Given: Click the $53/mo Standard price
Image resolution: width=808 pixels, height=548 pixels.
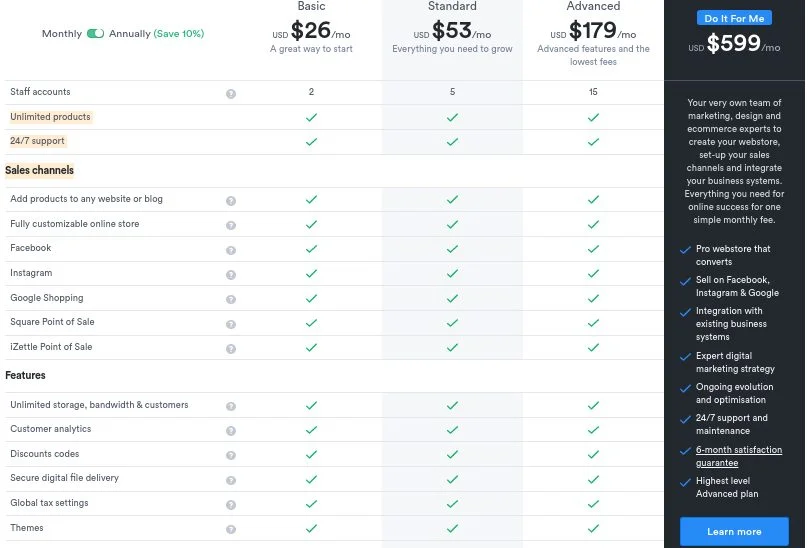Looking at the screenshot, I should tap(452, 30).
